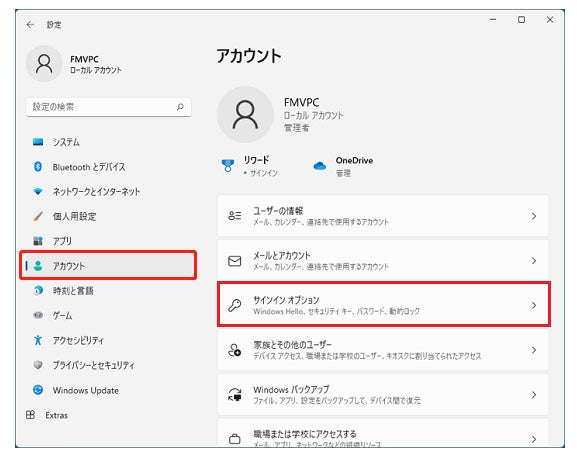The height and width of the screenshot is (464, 577).
Task: Click the システム monitor icon
Action: pyautogui.click(x=38, y=142)
